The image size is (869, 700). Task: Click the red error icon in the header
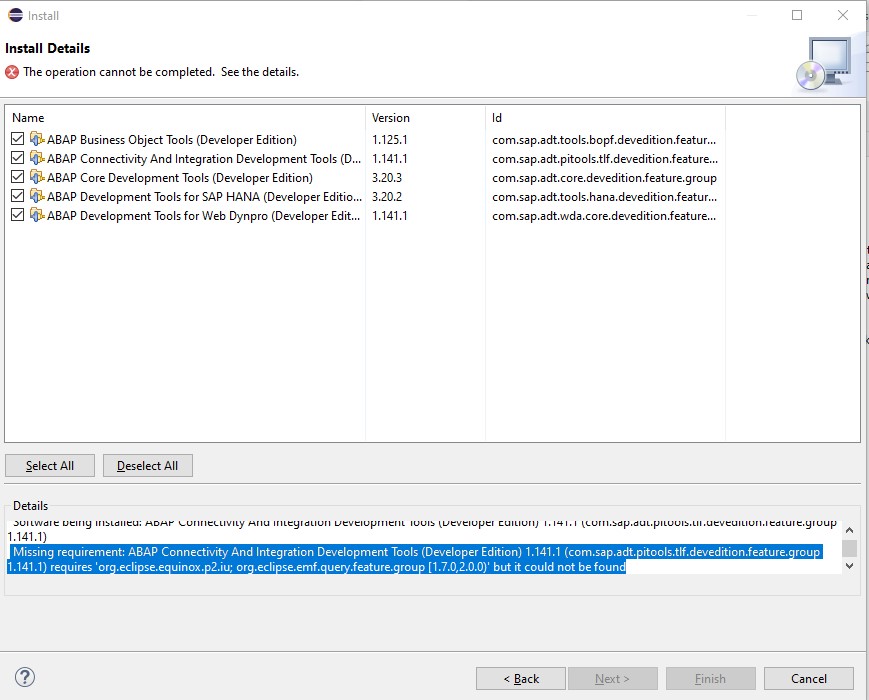click(x=12, y=72)
